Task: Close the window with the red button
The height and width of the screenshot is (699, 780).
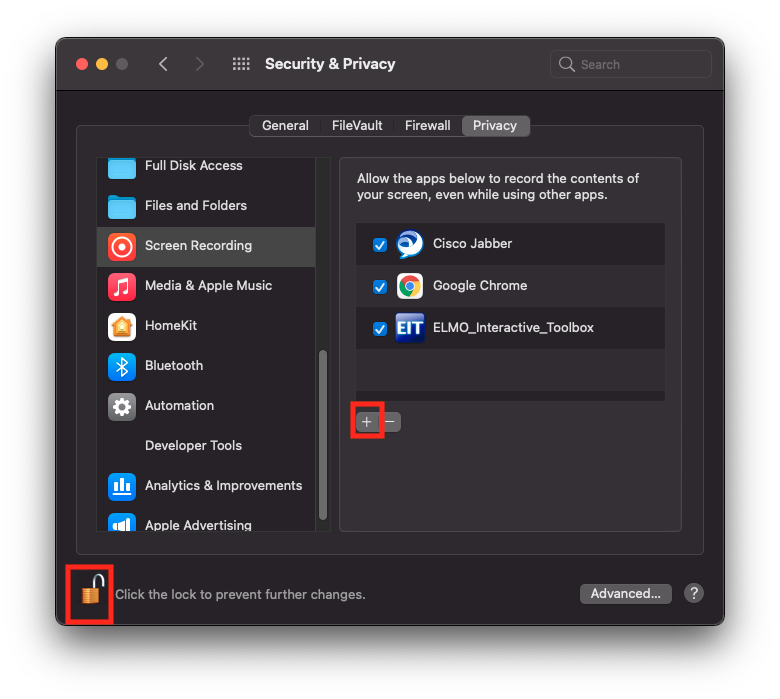Action: (x=82, y=64)
